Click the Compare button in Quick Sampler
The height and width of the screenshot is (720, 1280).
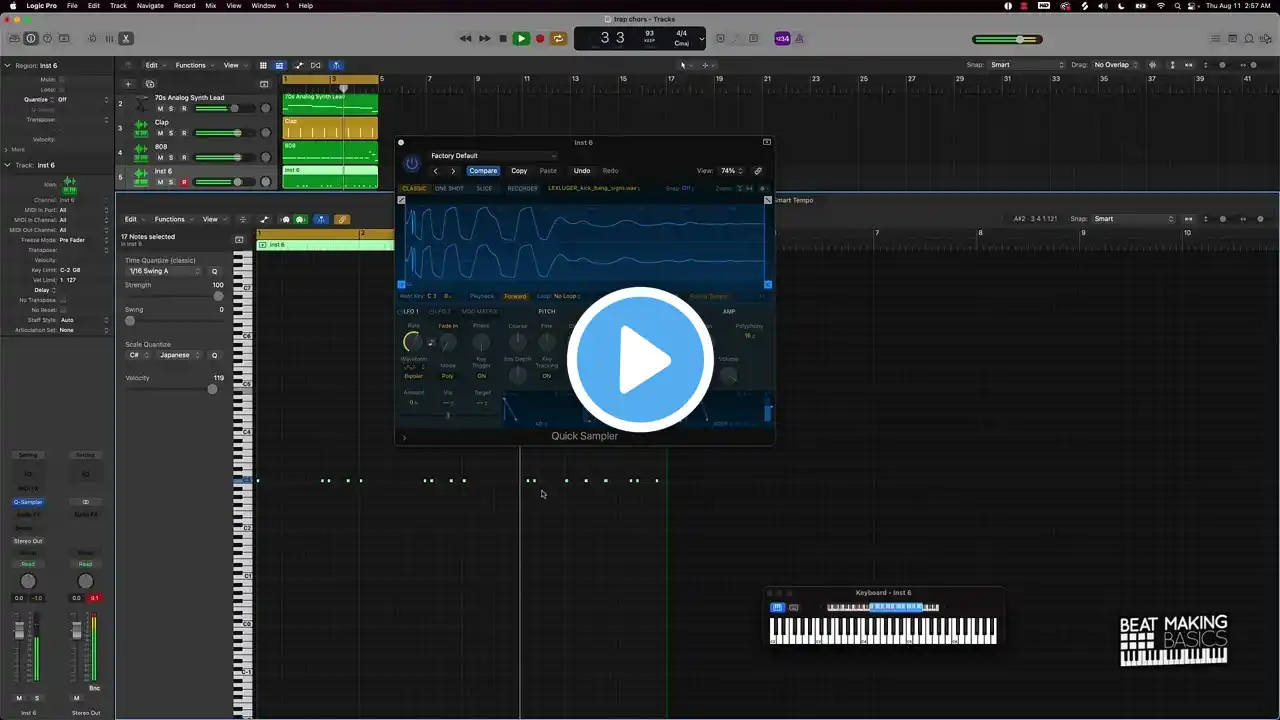[483, 171]
